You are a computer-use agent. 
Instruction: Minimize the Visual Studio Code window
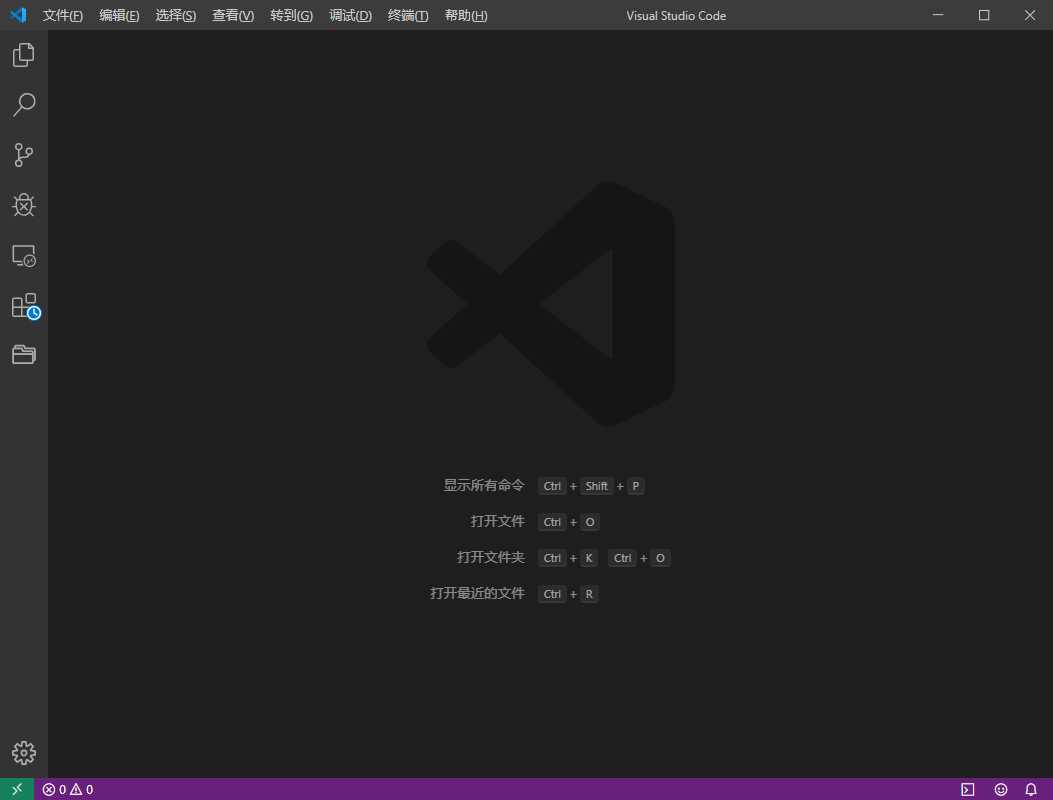938,15
